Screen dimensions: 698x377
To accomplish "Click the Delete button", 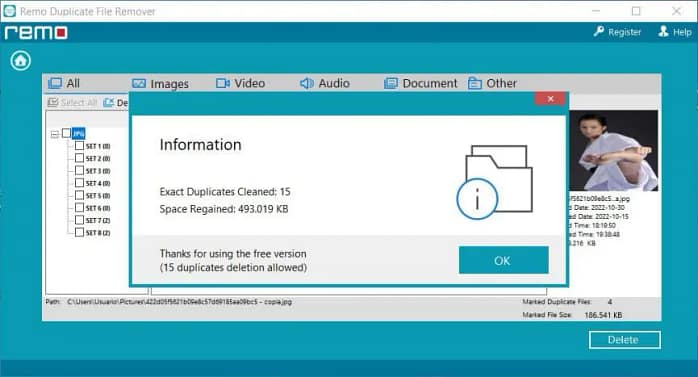I will click(x=625, y=340).
